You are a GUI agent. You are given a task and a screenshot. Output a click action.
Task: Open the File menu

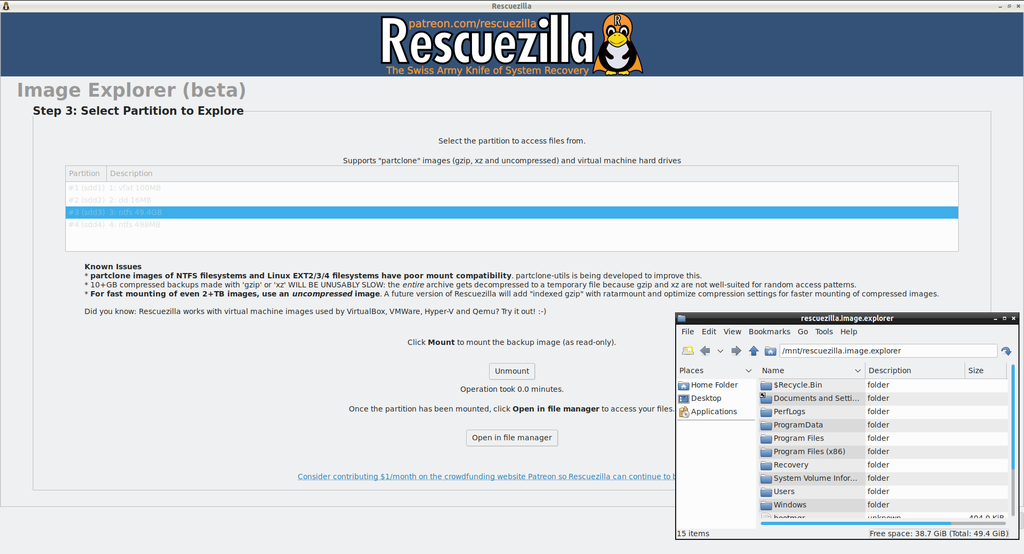coord(688,332)
